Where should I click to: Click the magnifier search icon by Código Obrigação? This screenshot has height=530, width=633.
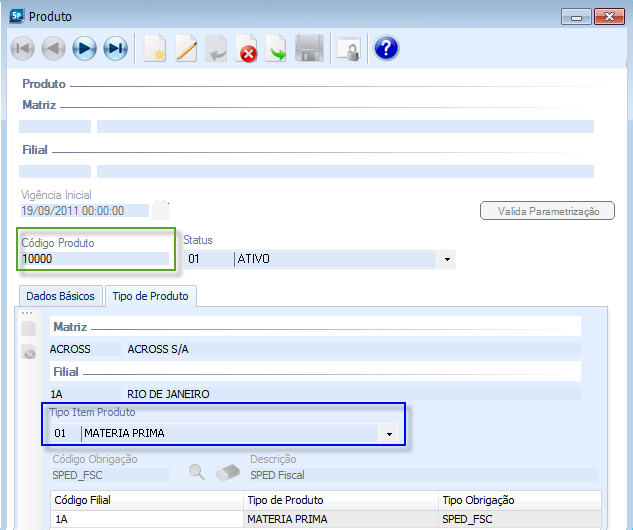[198, 473]
